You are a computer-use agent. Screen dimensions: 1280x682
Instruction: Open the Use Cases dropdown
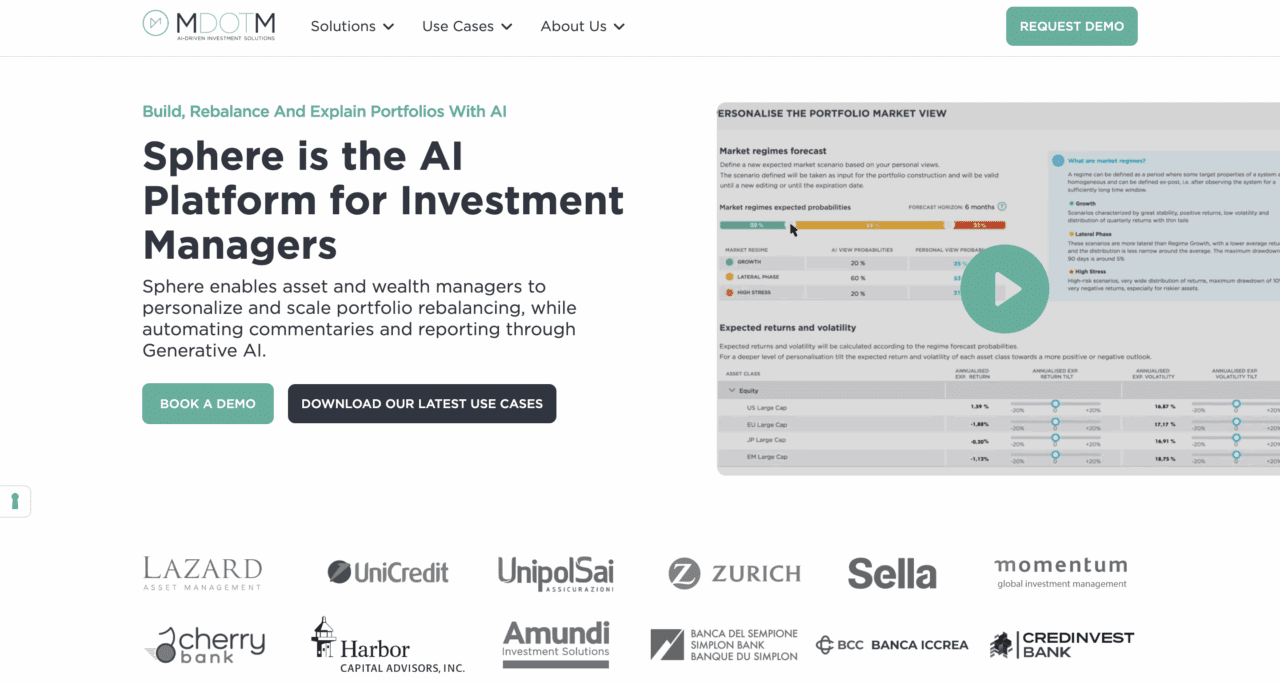pos(467,26)
